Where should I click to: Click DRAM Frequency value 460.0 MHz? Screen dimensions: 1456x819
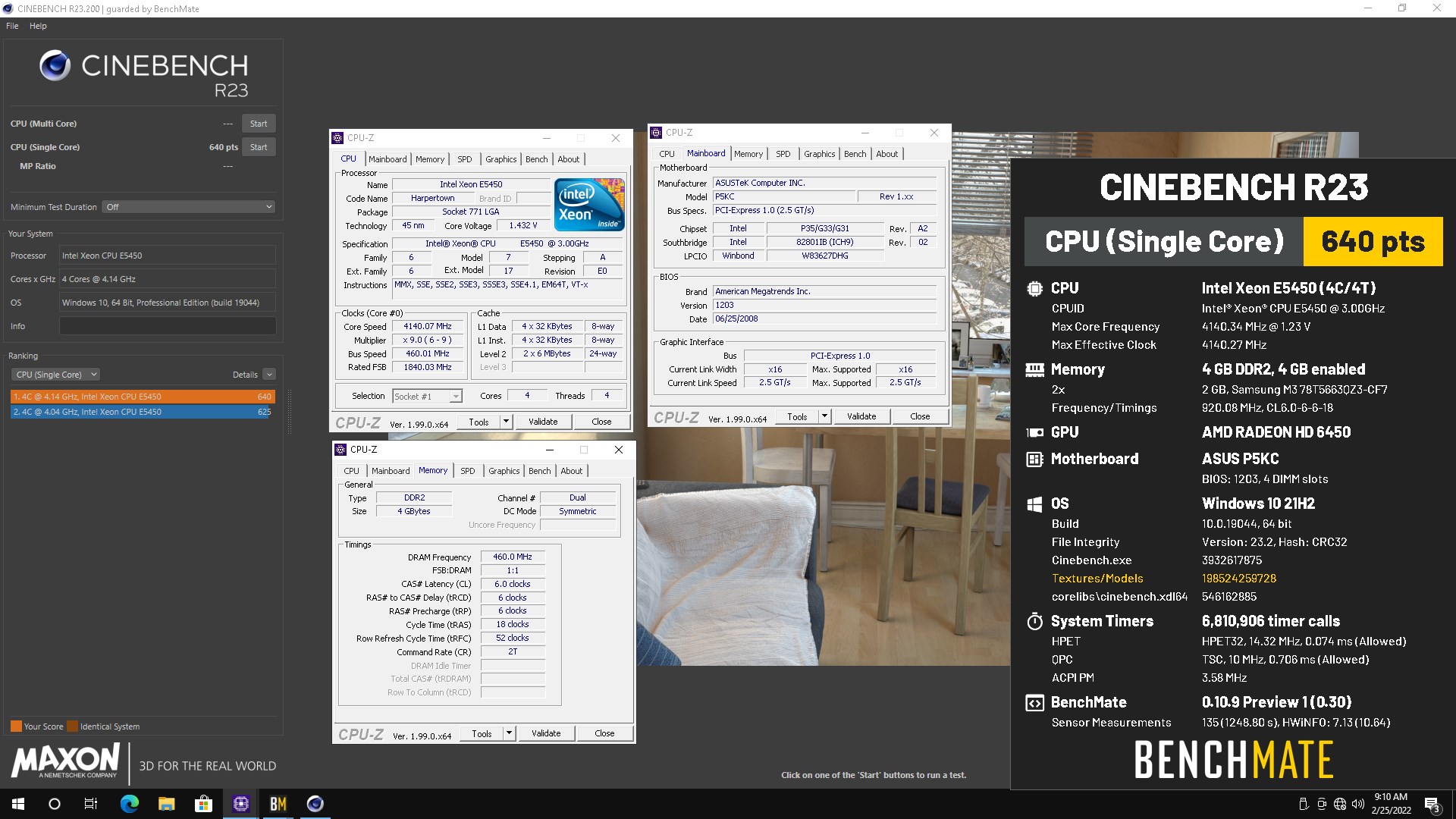(513, 557)
